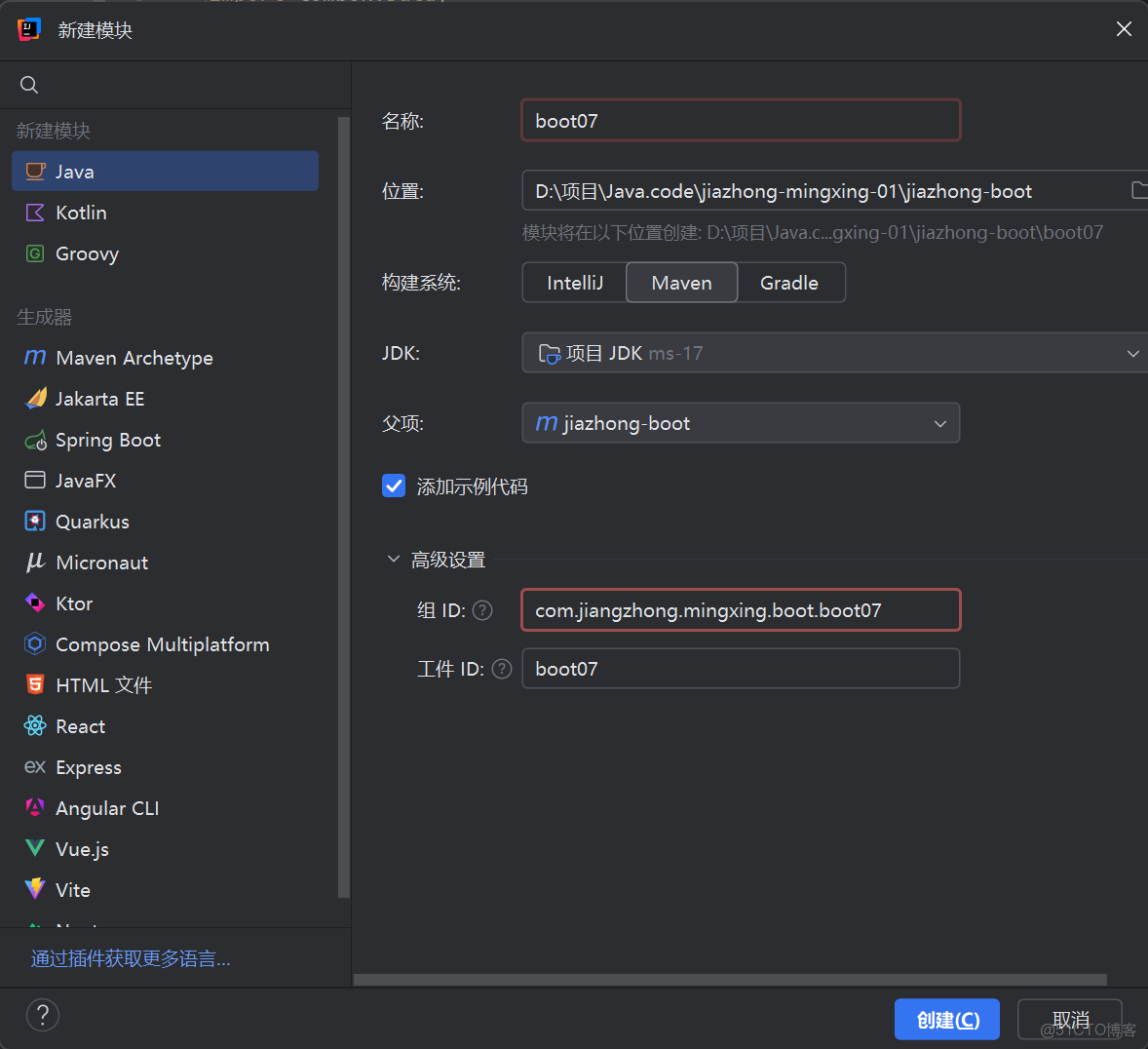Open the folder browser for 位置
1148x1049 pixels.
coord(1138,190)
